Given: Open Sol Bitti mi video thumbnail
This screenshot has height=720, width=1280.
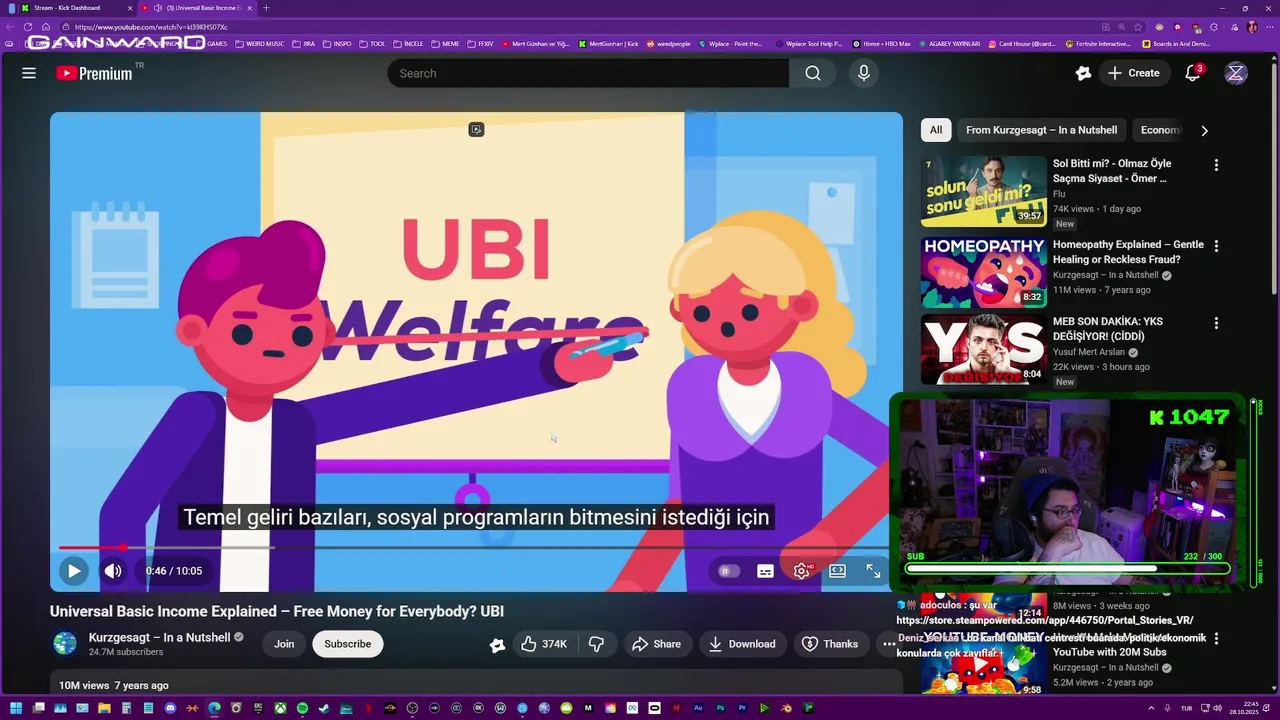Looking at the screenshot, I should (984, 191).
